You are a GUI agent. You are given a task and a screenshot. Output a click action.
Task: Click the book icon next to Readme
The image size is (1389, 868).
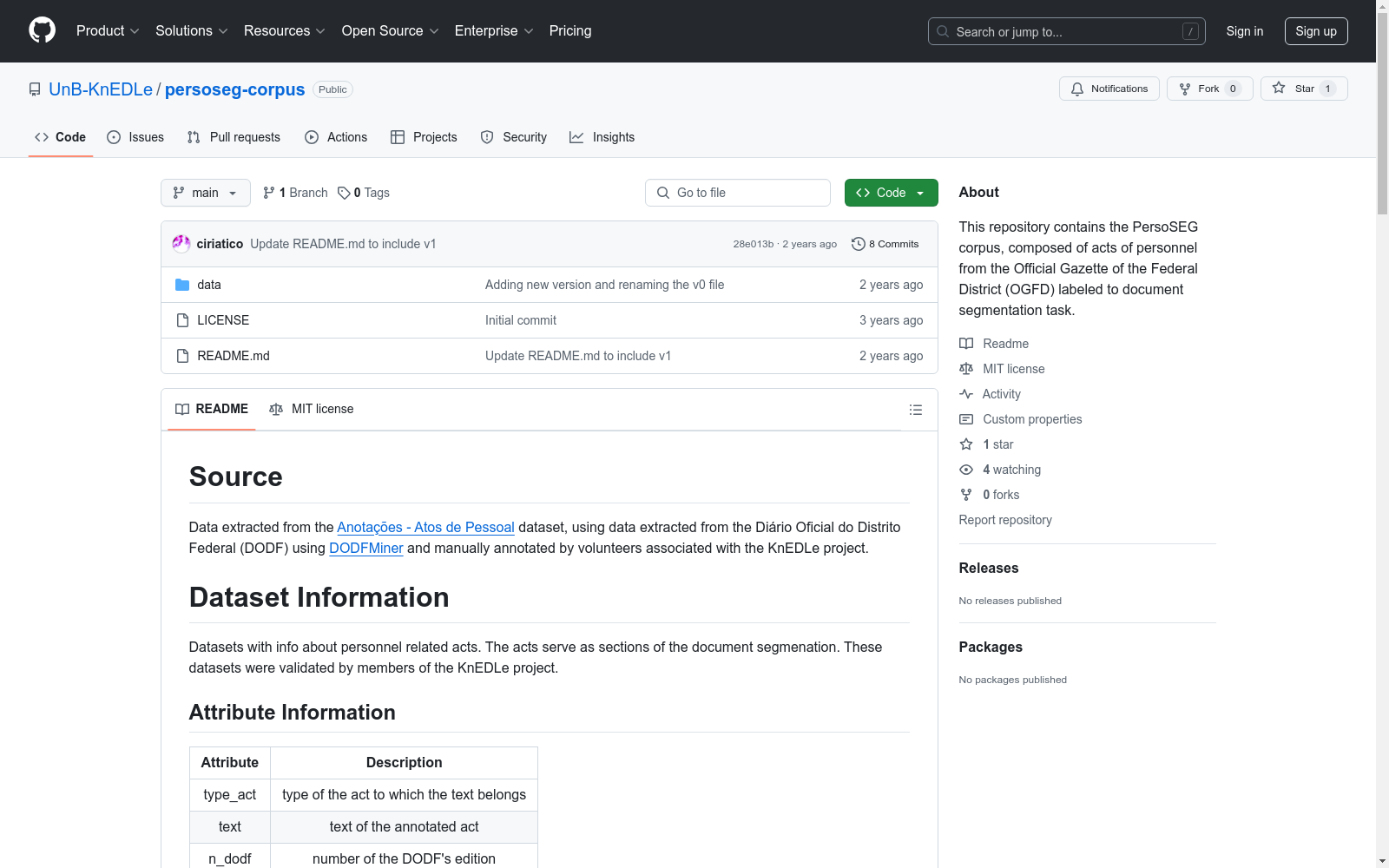pyautogui.click(x=966, y=344)
